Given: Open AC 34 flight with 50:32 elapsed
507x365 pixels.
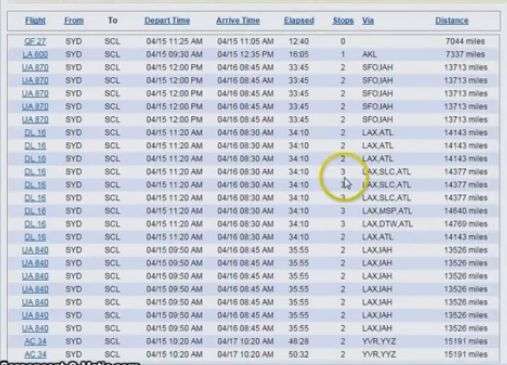Looking at the screenshot, I should pos(35,354).
